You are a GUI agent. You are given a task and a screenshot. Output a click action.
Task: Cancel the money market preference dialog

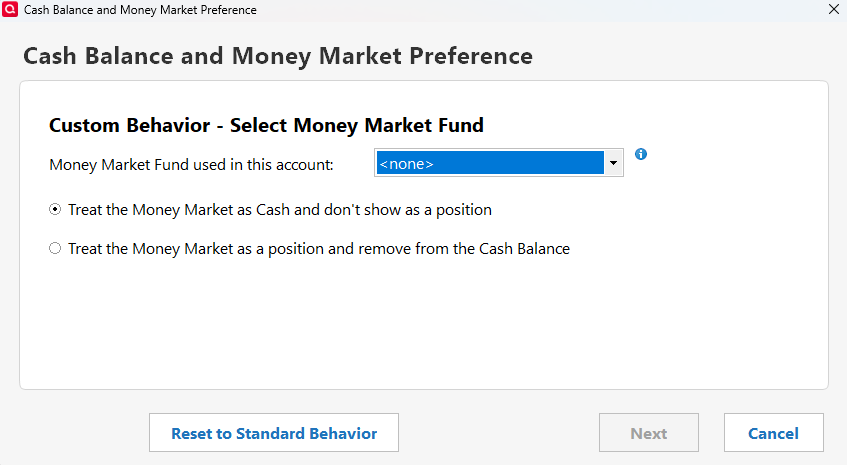[773, 433]
